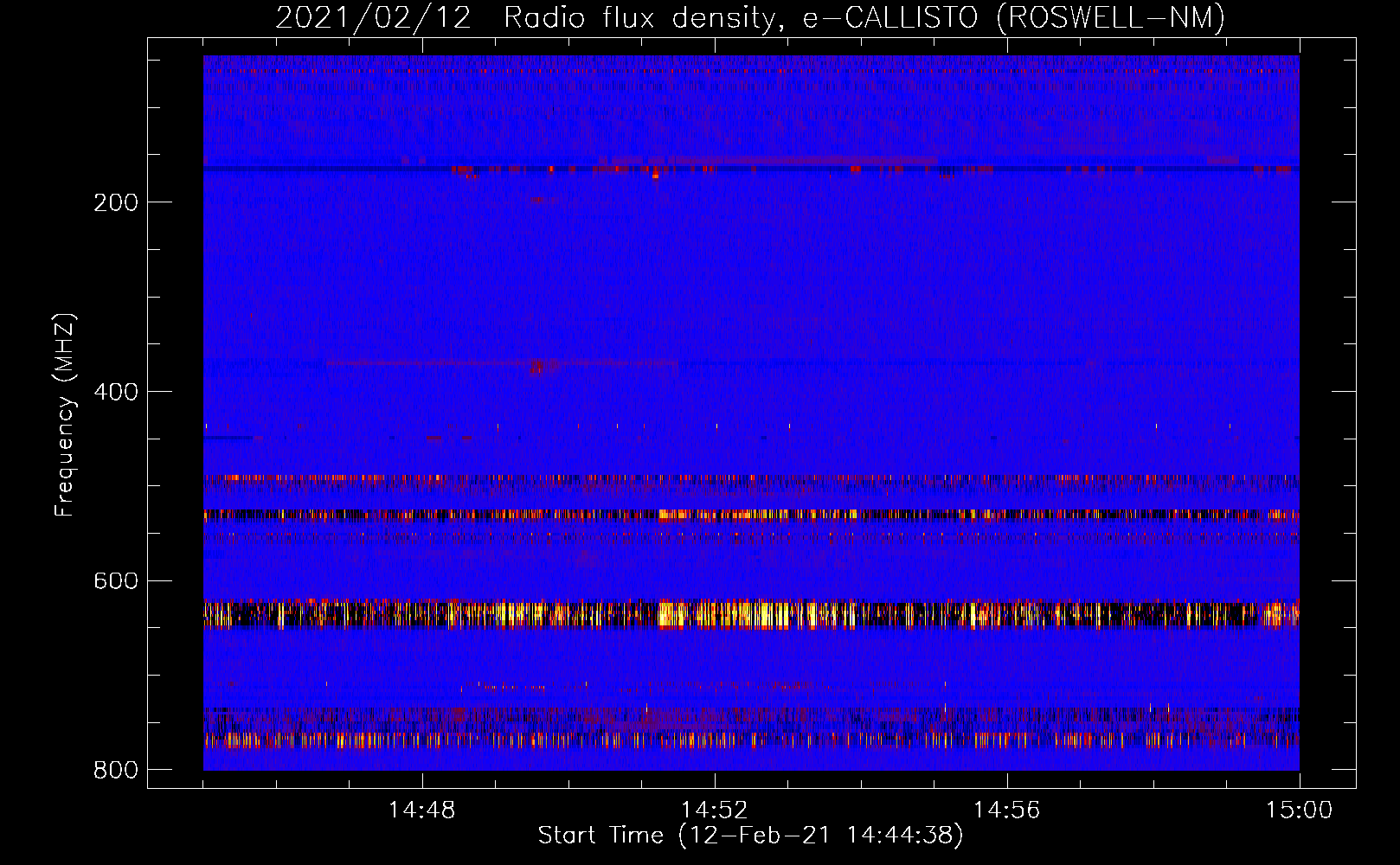This screenshot has width=1400, height=865.
Task: Click the plot title text '2021/02/12 Radio flux density, e-CALLISTO (ROSWELL-NM)'
Action: pyautogui.click(x=750, y=17)
